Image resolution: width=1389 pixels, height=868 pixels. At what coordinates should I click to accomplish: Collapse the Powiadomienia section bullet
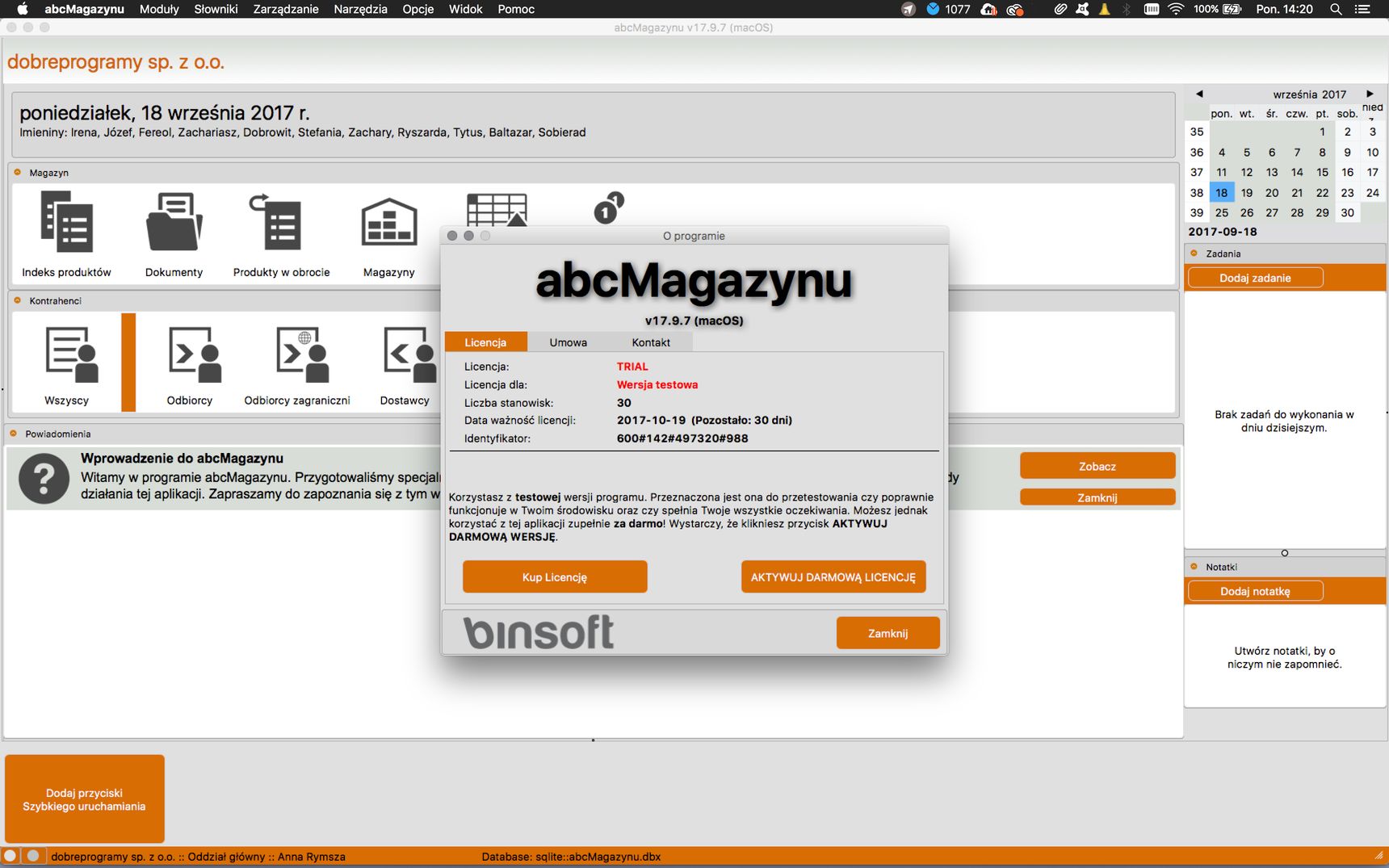[x=14, y=434]
